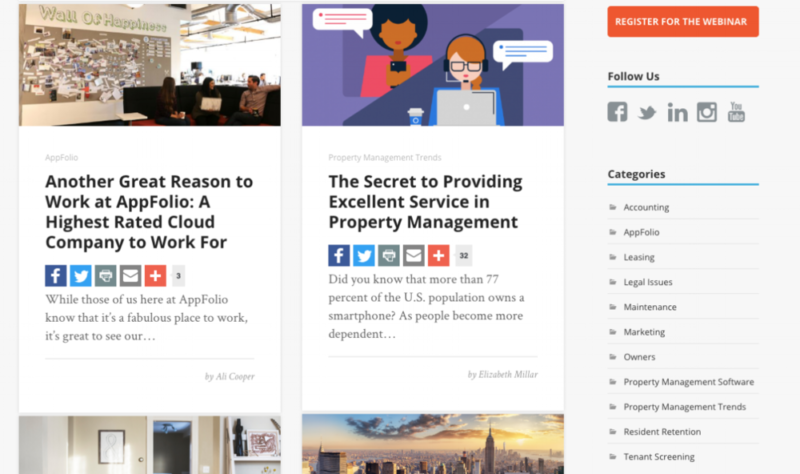Open the Instagram icon under Follow Us
This screenshot has height=474, width=800.
(707, 112)
